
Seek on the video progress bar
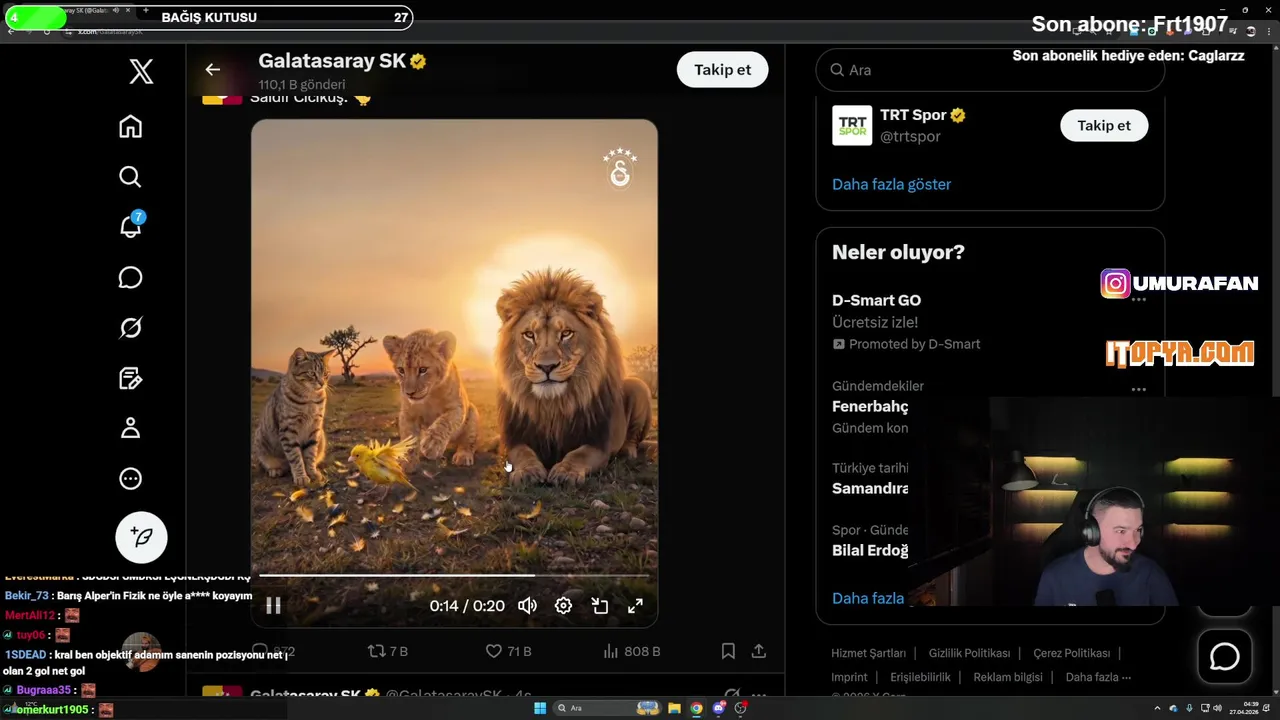coord(454,576)
